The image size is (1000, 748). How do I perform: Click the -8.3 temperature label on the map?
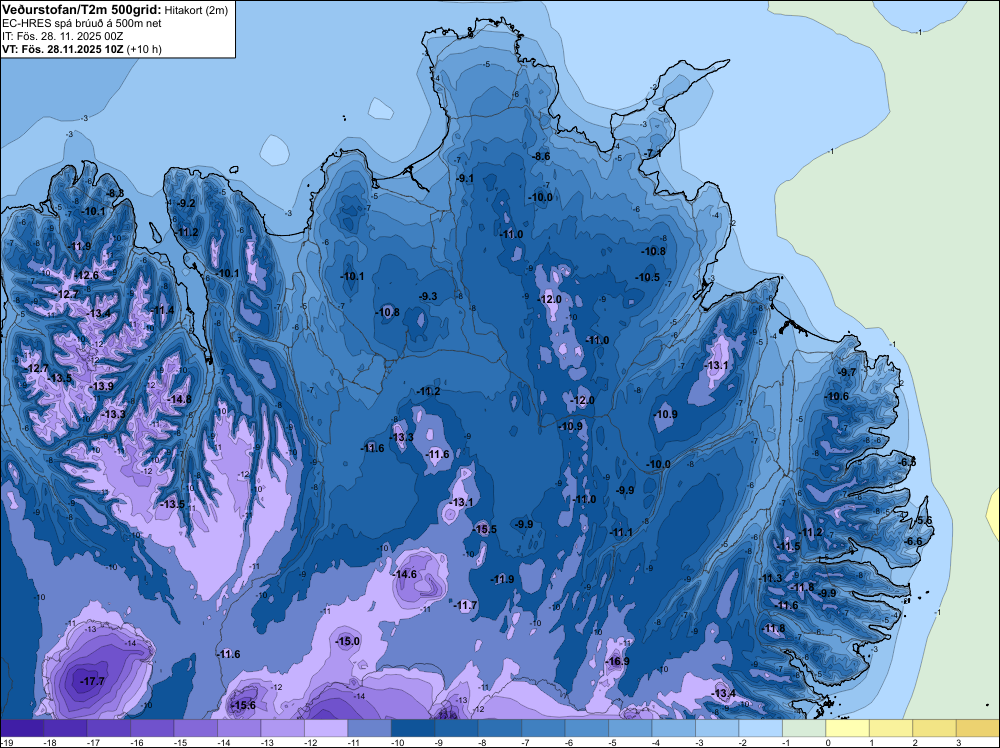(116, 194)
